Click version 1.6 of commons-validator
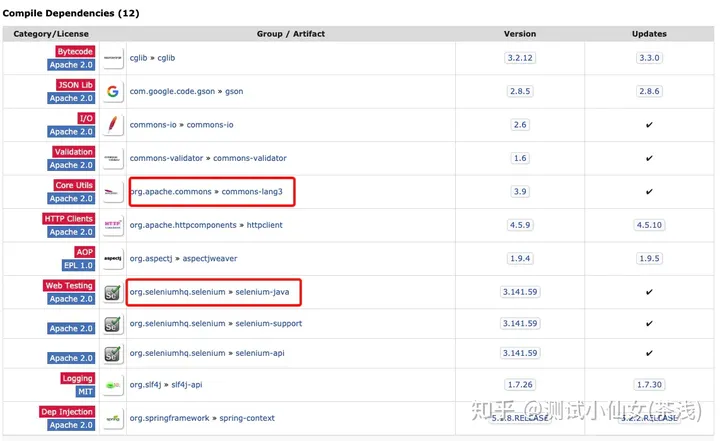 coord(520,158)
